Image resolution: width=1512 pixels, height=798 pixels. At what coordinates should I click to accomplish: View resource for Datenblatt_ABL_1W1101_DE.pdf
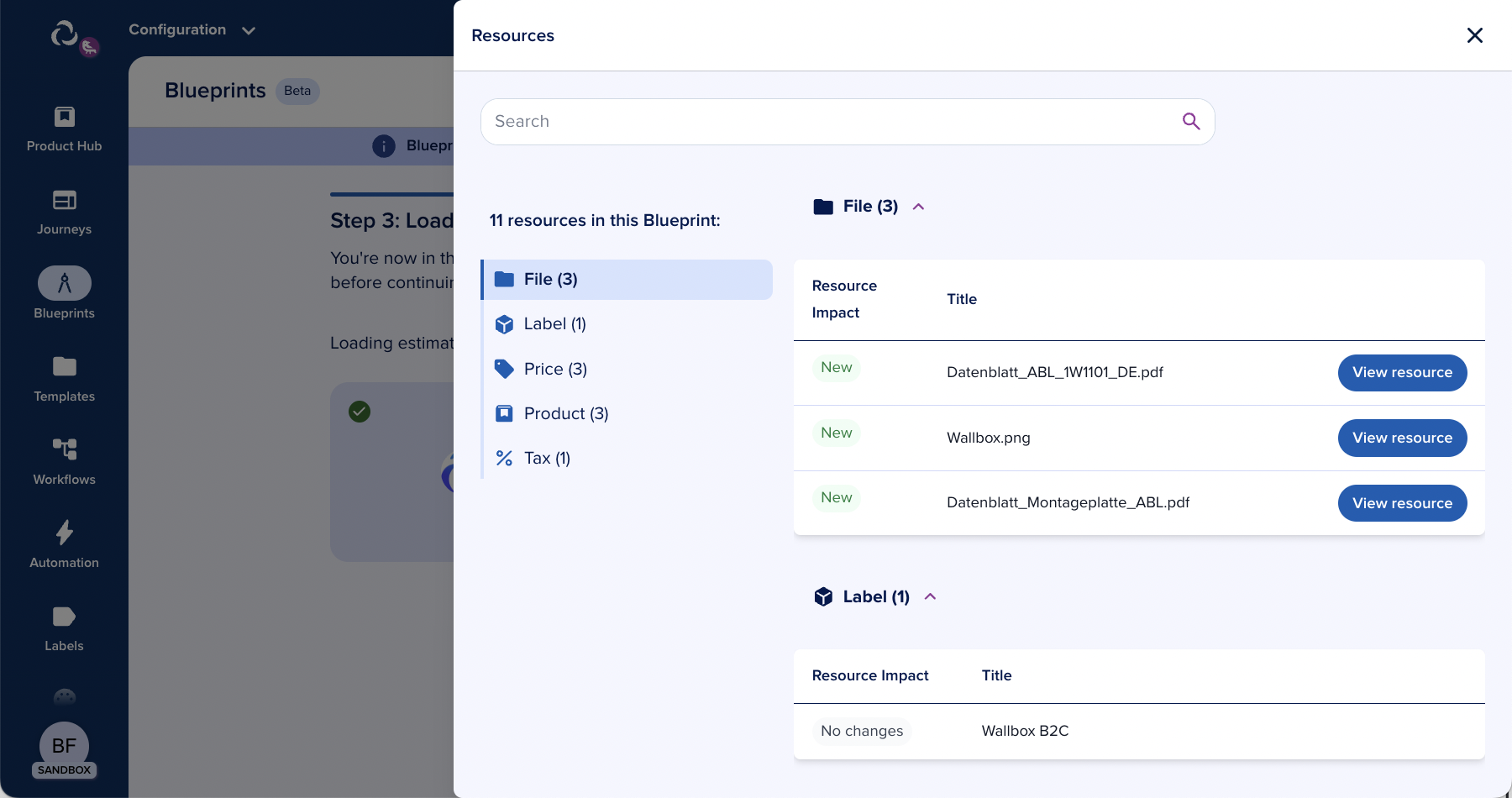[1402, 372]
